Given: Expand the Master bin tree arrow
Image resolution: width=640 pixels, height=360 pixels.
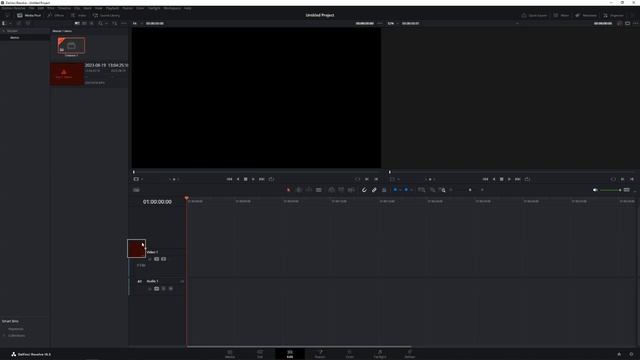Looking at the screenshot, I should 4,31.
